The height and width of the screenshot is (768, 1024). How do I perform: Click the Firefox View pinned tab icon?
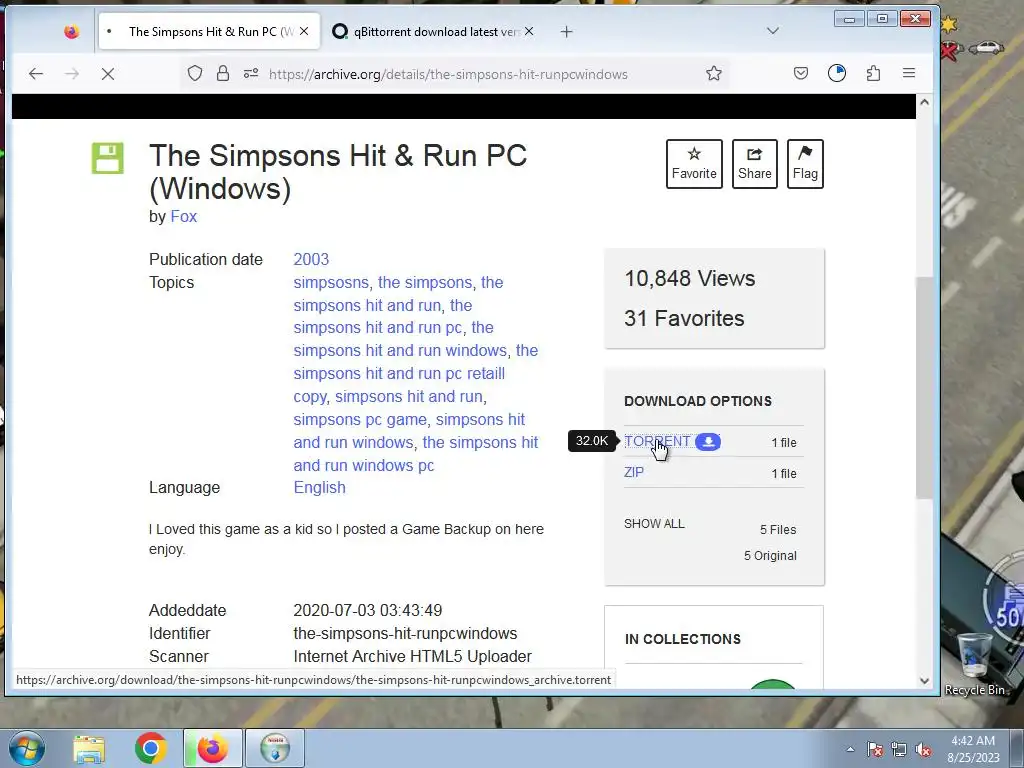click(71, 31)
